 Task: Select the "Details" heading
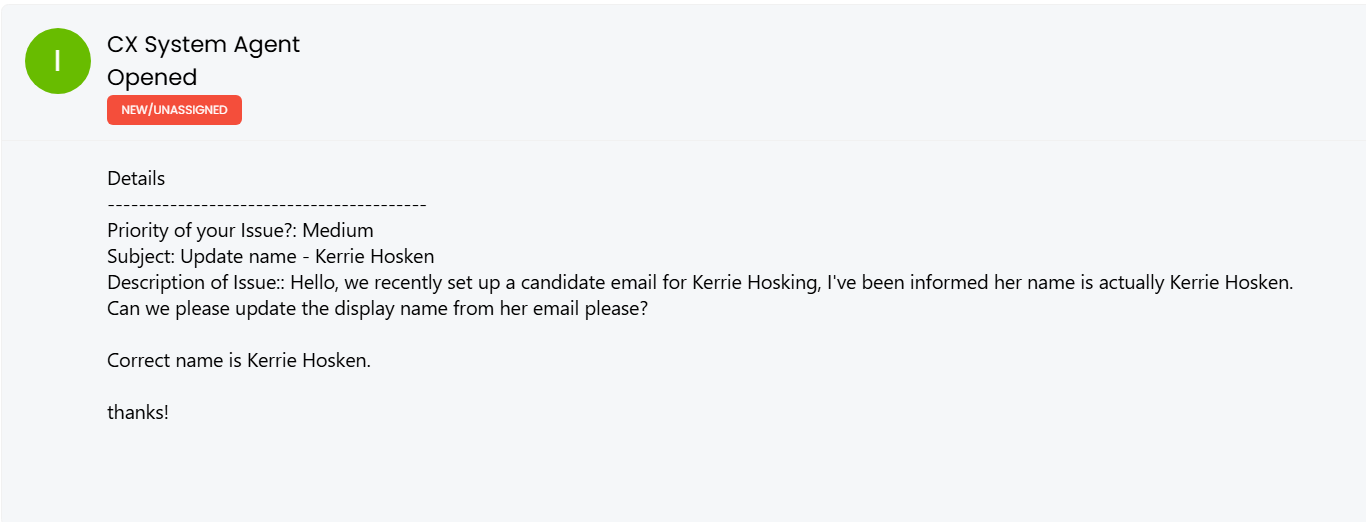[x=136, y=179]
